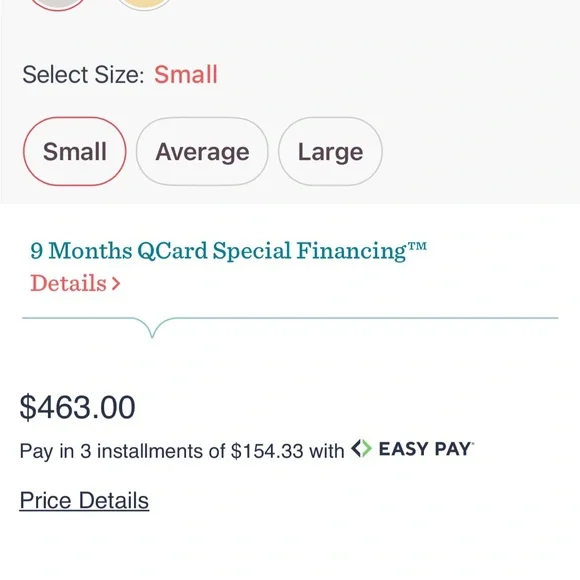The image size is (580, 580).
Task: Click the downward notch on the divider line
Action: (x=152, y=328)
